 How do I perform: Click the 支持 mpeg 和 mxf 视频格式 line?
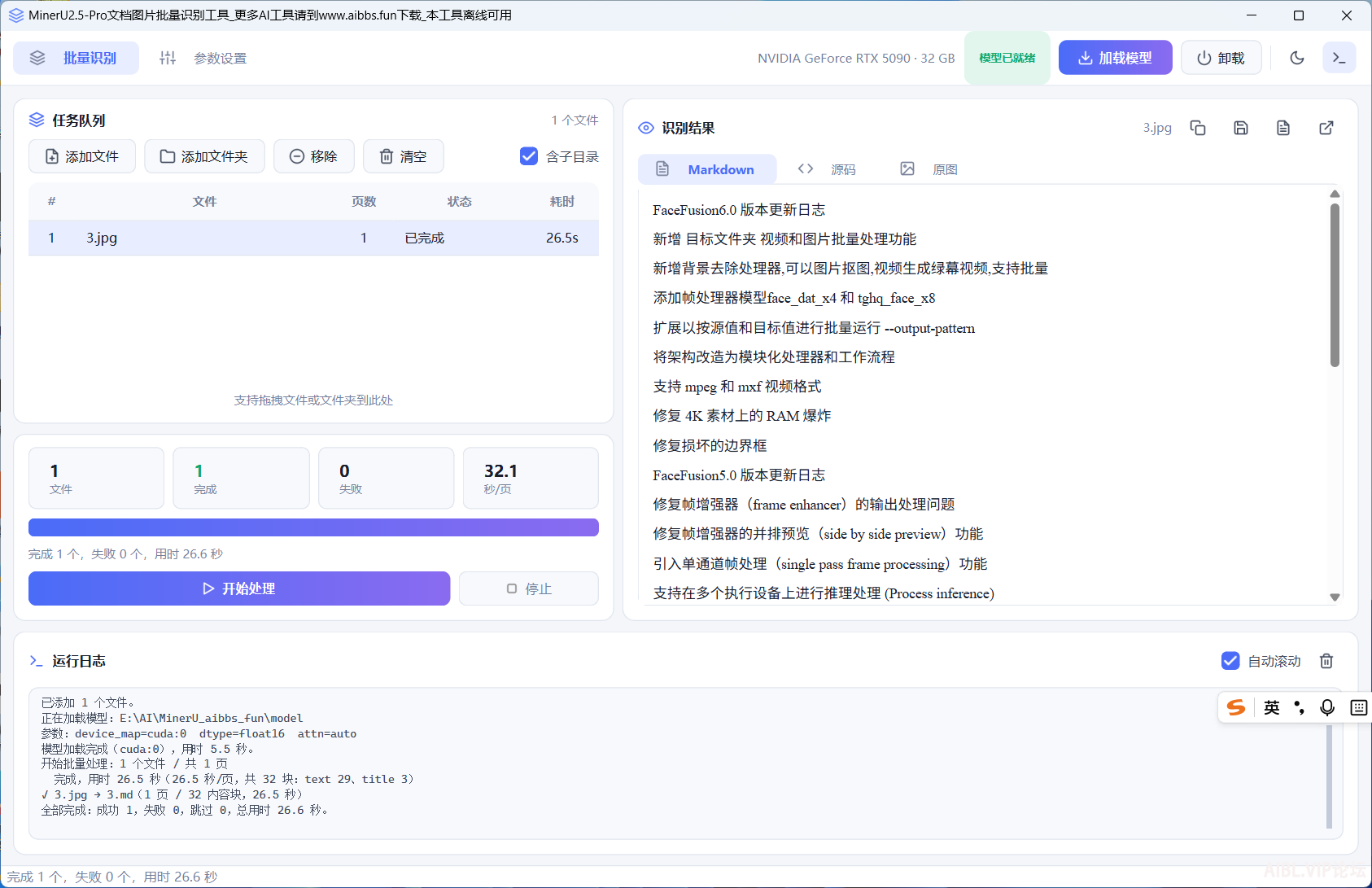click(x=737, y=387)
